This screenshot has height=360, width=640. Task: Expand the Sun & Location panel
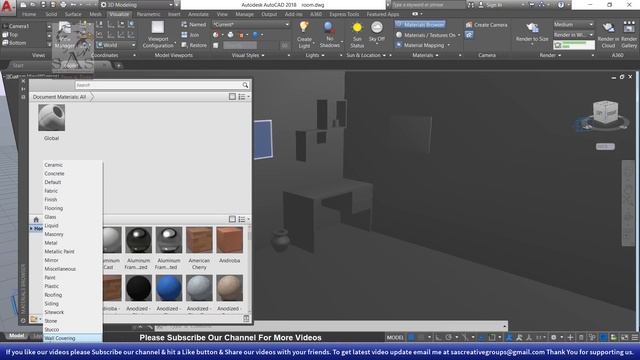(366, 55)
